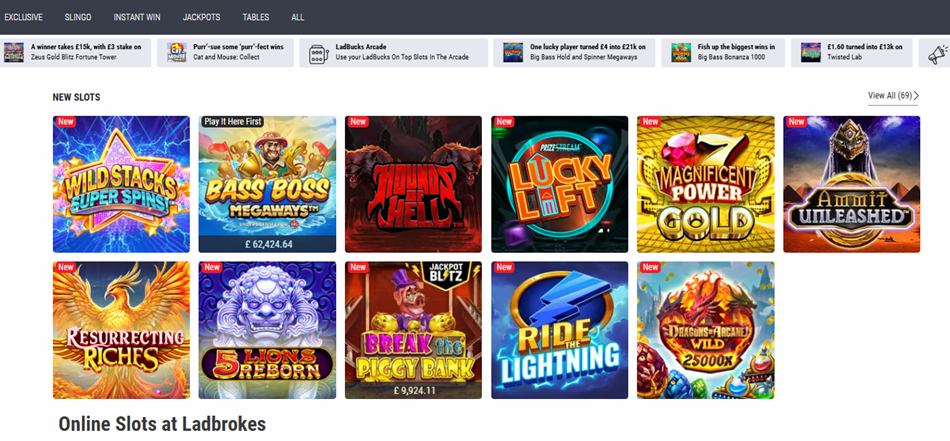Click the megaphone announcement icon
This screenshot has width=950, height=441.
pos(938,53)
